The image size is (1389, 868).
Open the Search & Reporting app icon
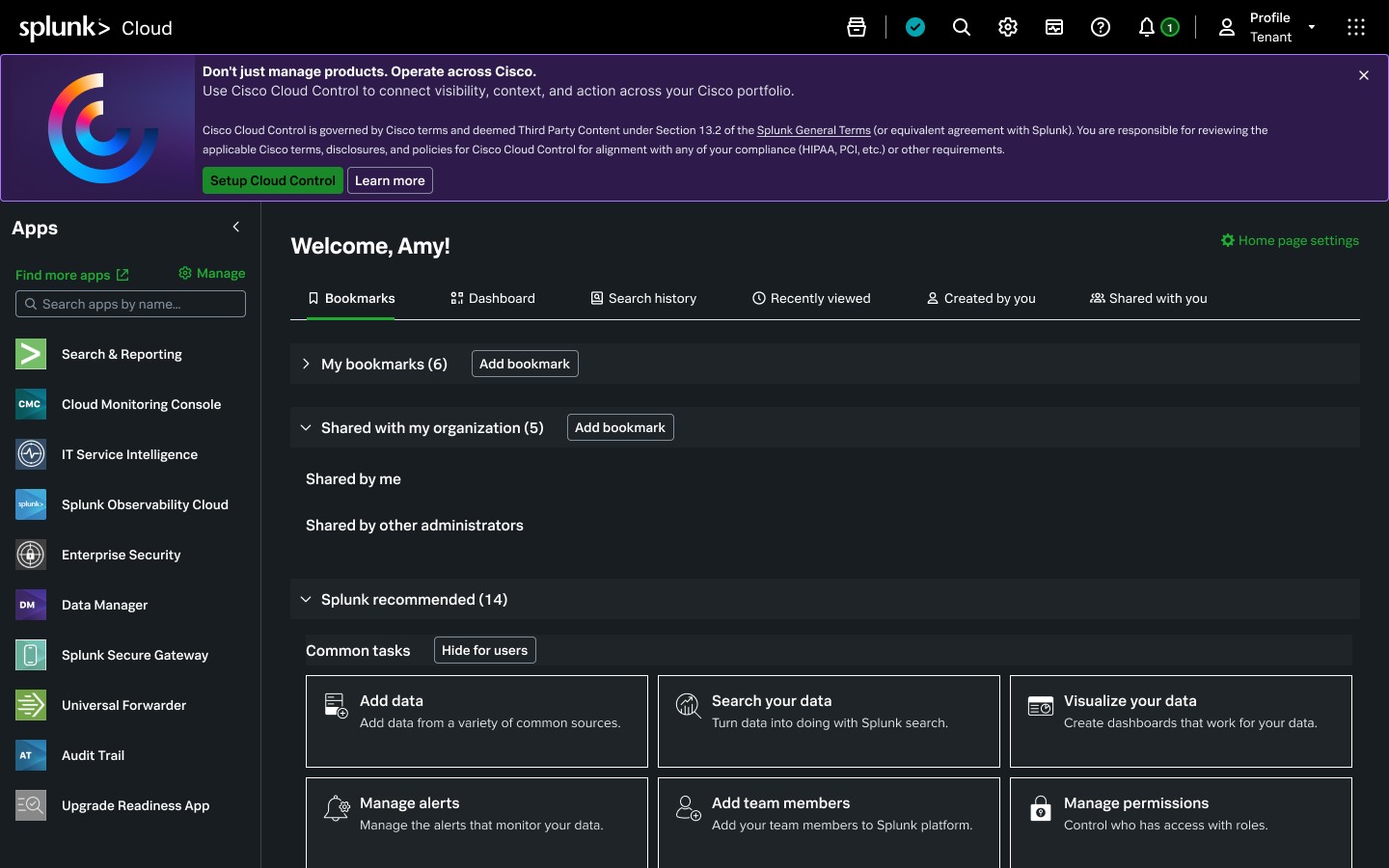[31, 354]
